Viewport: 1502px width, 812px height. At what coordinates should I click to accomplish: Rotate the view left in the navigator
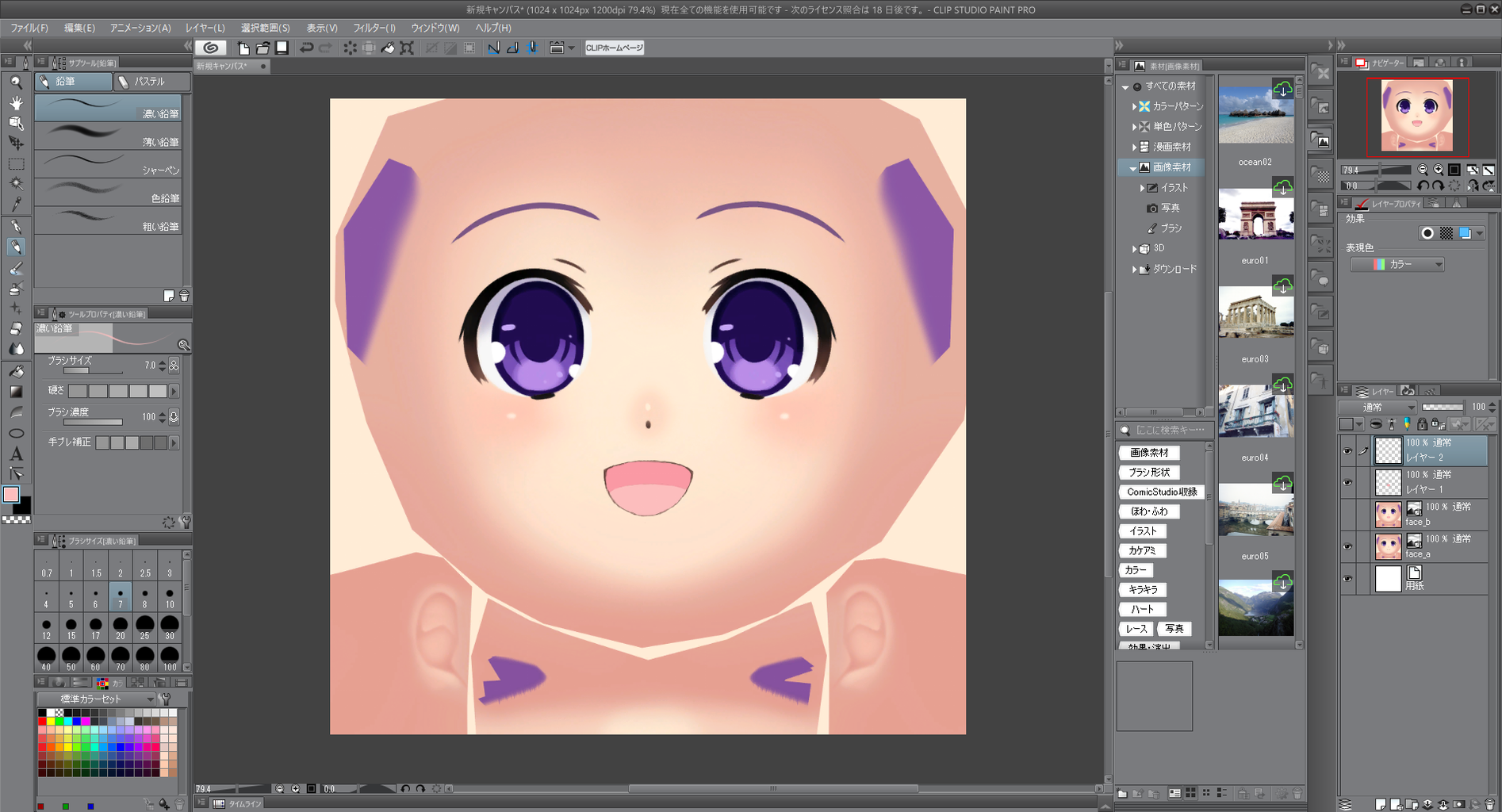click(1423, 186)
